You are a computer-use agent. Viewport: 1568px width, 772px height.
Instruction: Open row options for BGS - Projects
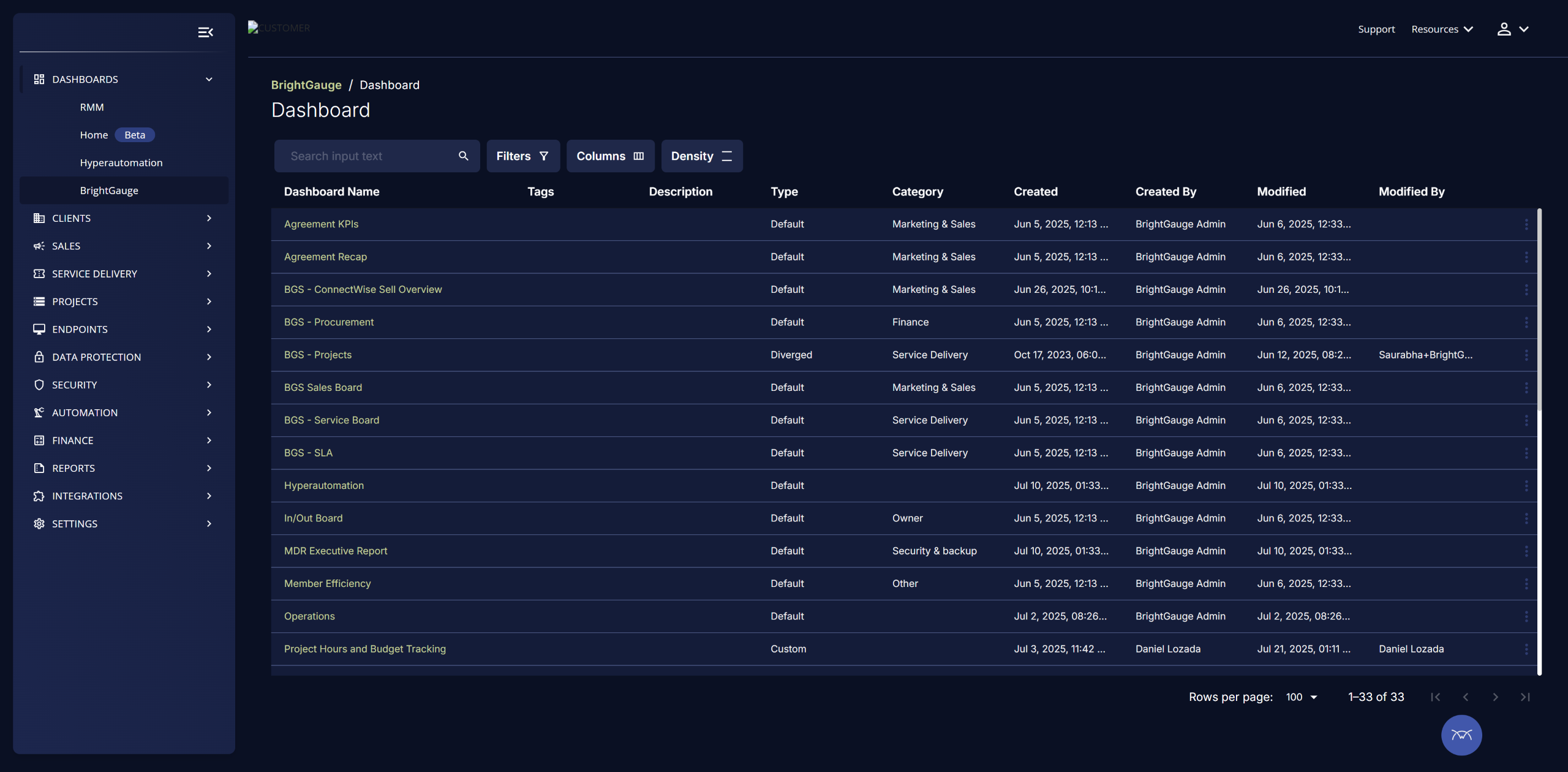coord(1526,355)
